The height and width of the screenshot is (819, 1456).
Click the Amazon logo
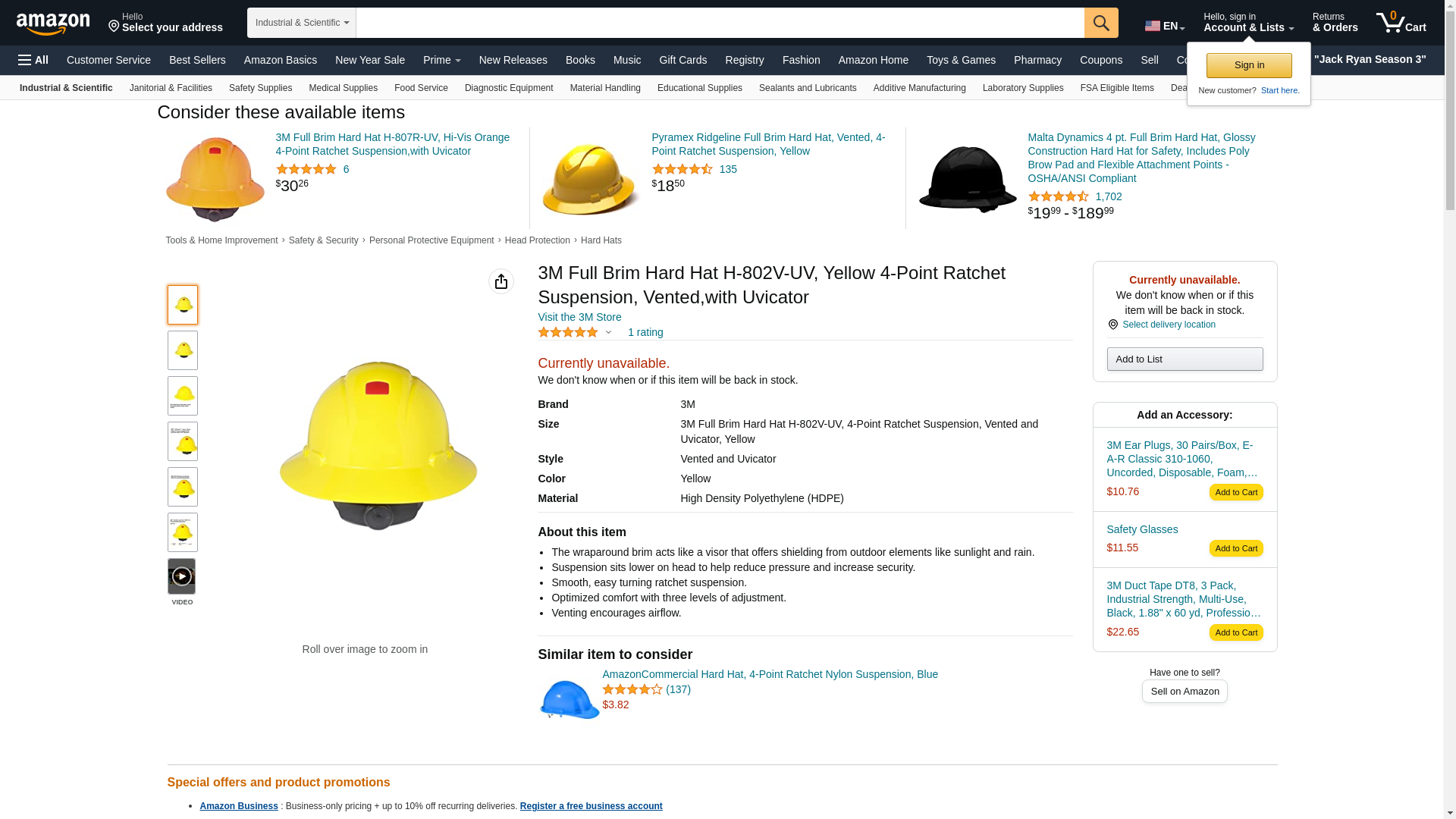click(53, 24)
